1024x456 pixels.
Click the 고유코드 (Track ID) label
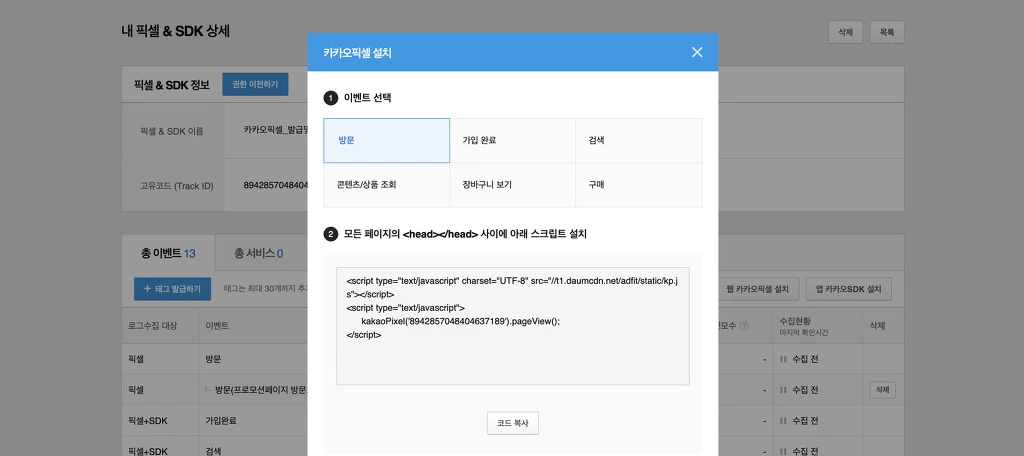pyautogui.click(x=176, y=186)
